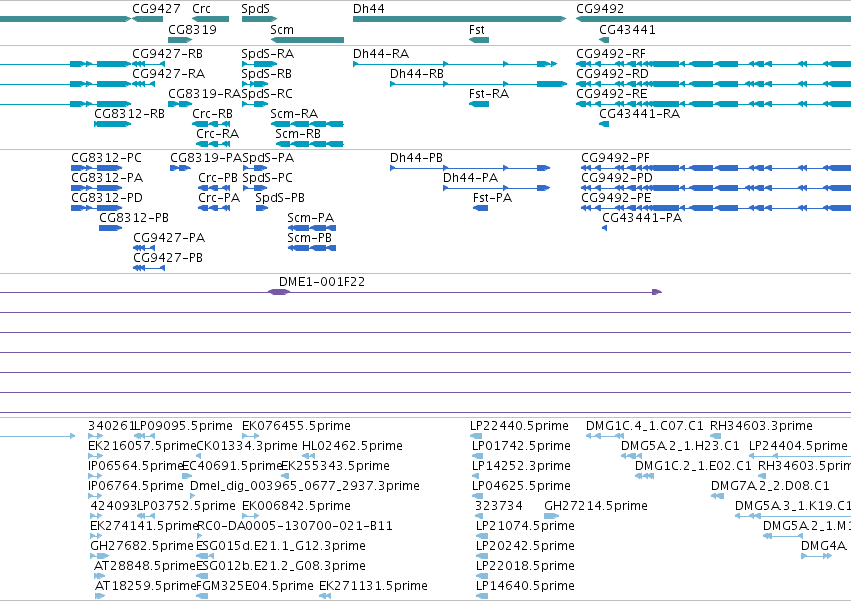This screenshot has width=851, height=601.
Task: Click protein CG9427-PA
Action: [144, 248]
